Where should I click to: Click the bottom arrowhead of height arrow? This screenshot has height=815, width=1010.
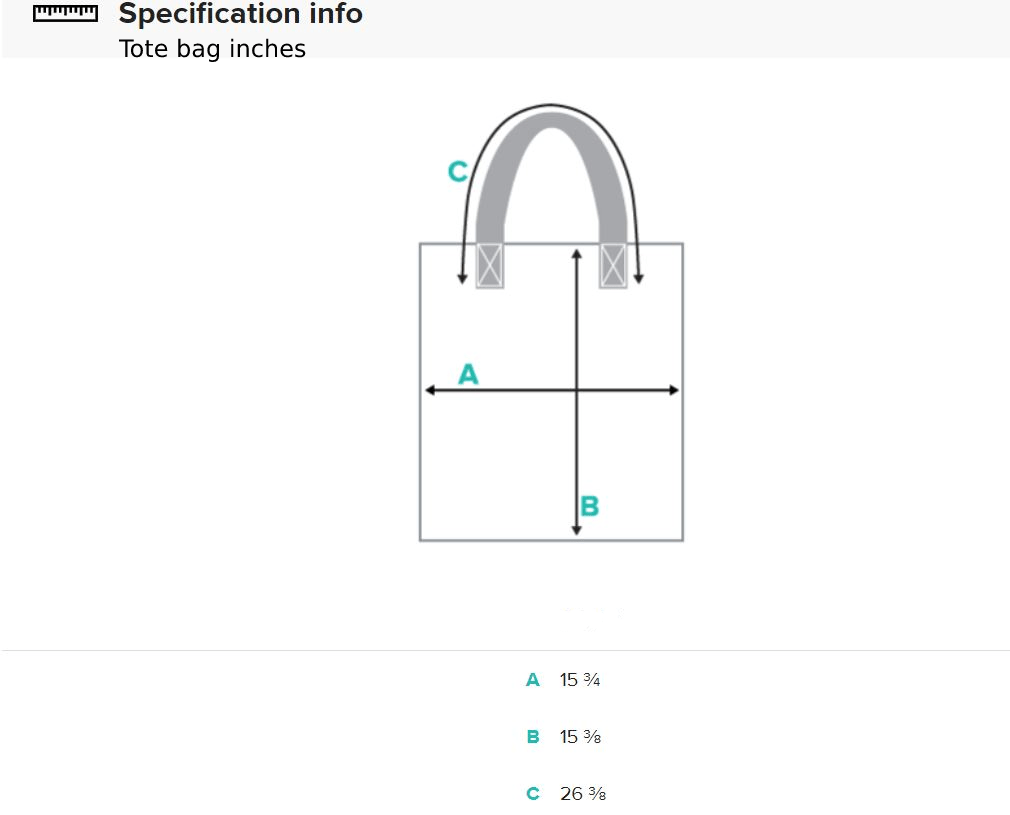[x=577, y=530]
